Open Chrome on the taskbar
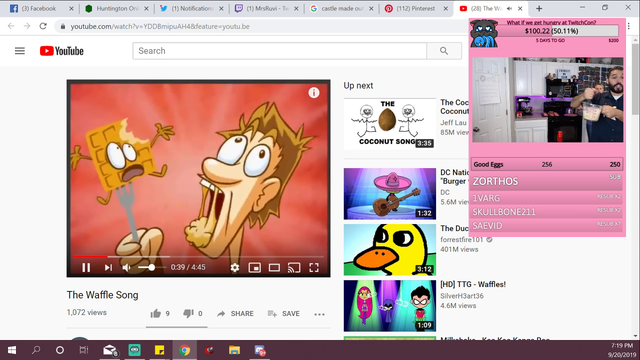This screenshot has height=360, width=640. pyautogui.click(x=184, y=350)
